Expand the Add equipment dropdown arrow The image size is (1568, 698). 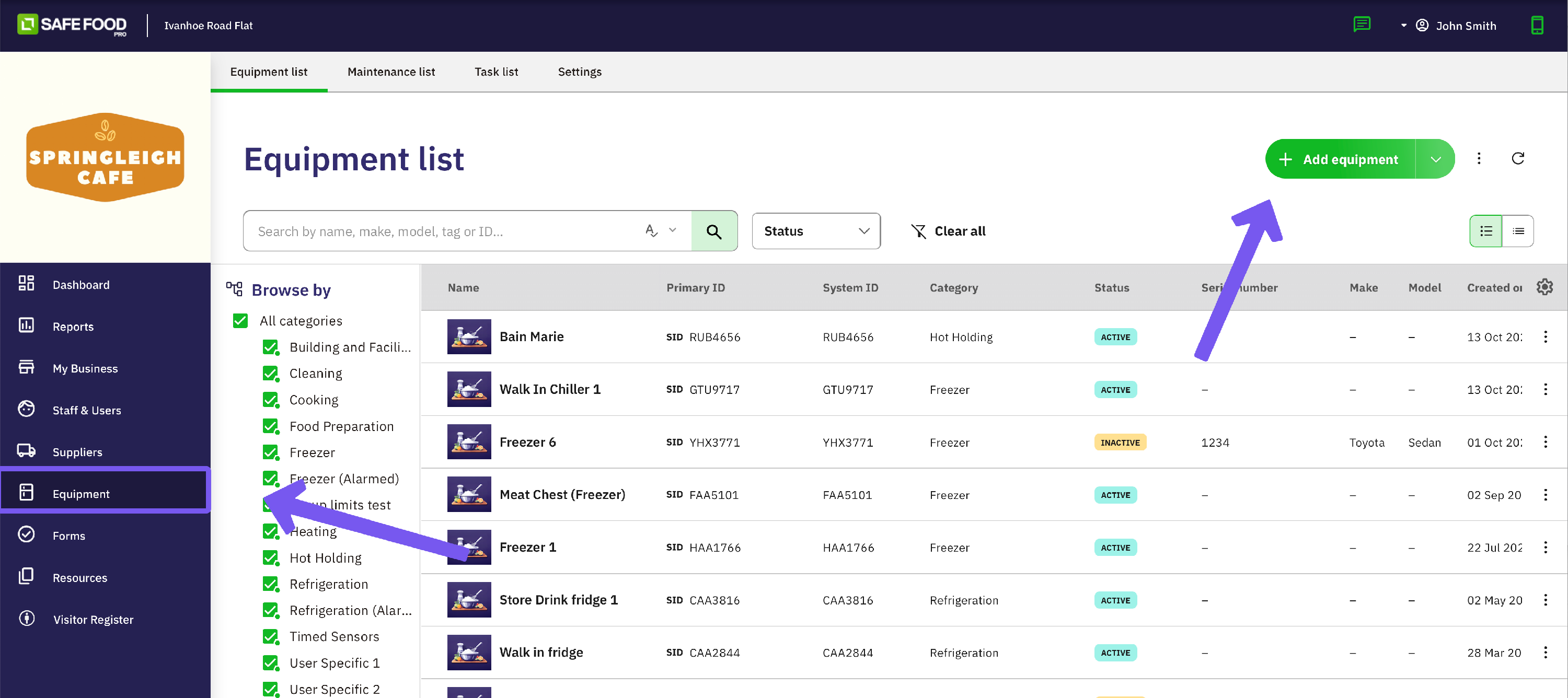click(x=1435, y=159)
